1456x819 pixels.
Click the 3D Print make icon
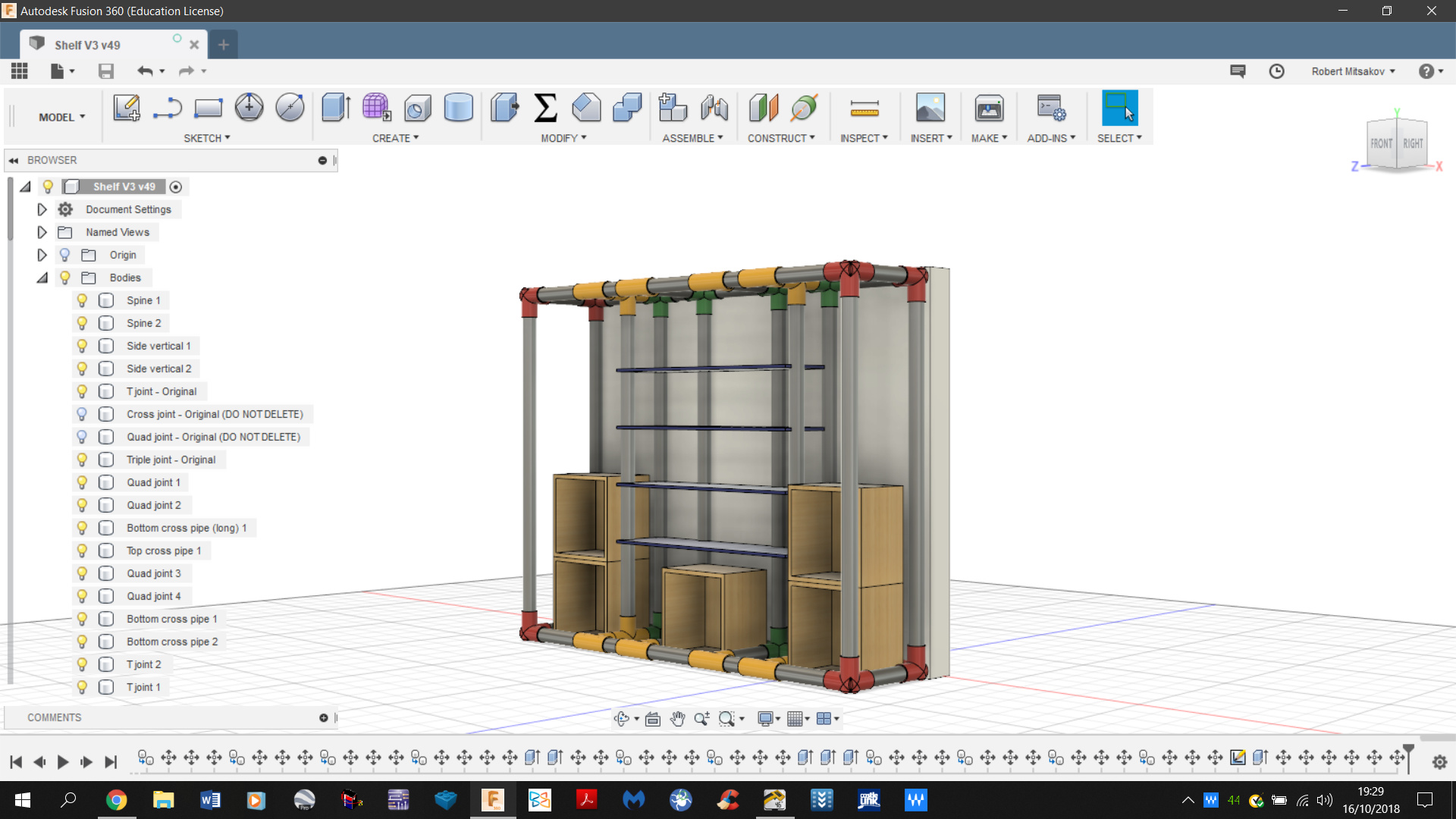[989, 108]
